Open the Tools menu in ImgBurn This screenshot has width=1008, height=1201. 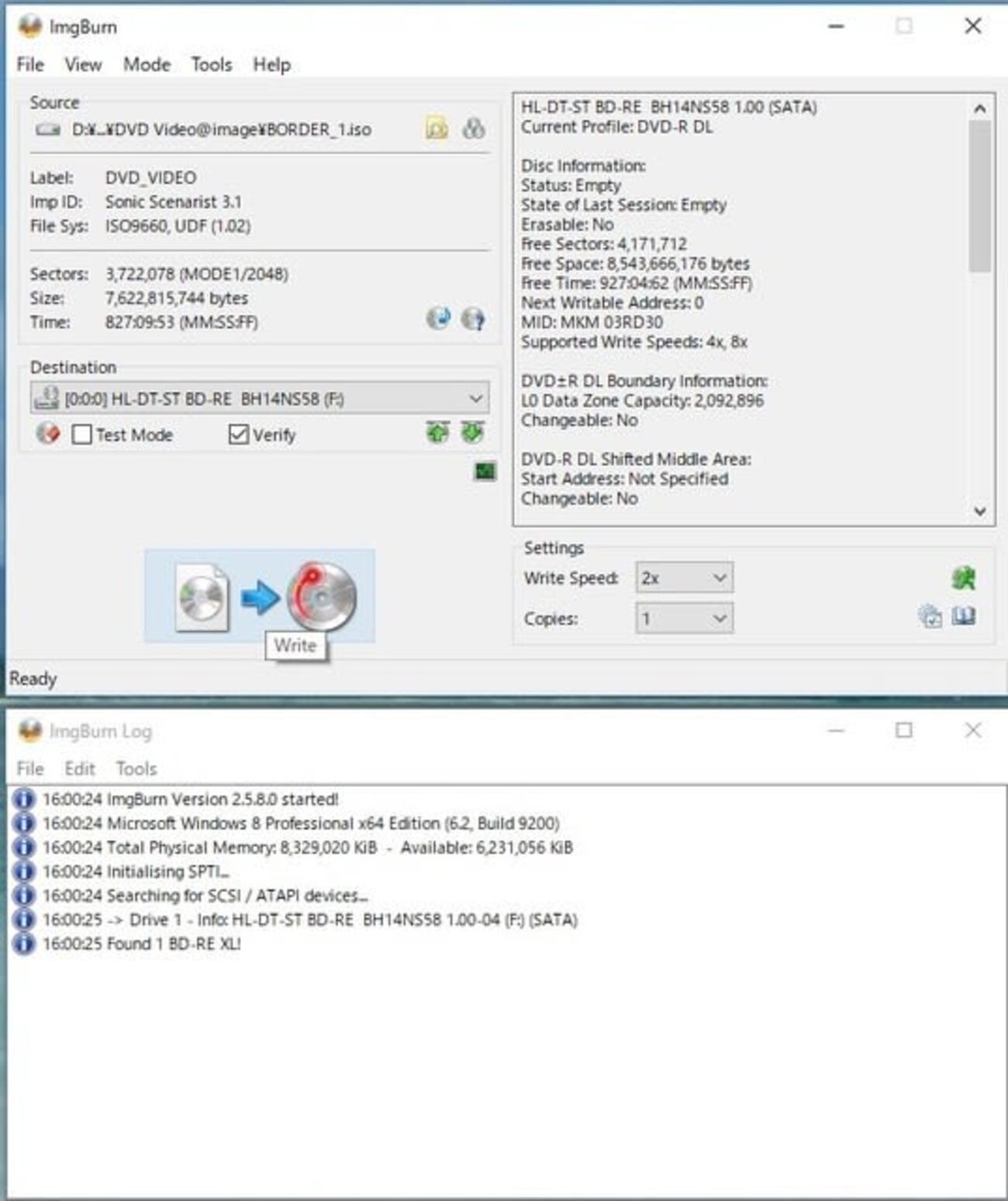(212, 65)
